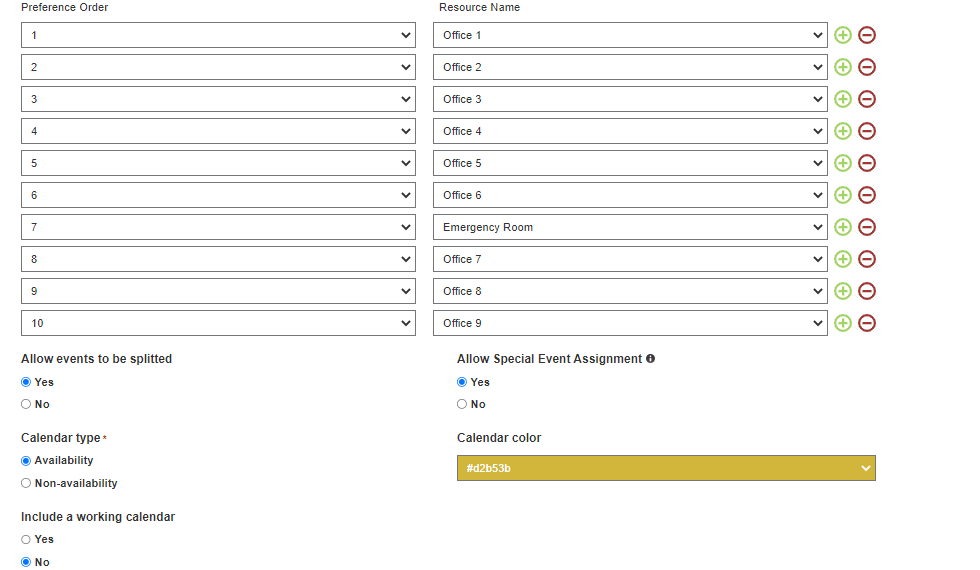Open the Office 5 resource name dropdown
Image resolution: width=980 pixels, height=570 pixels.
630,163
